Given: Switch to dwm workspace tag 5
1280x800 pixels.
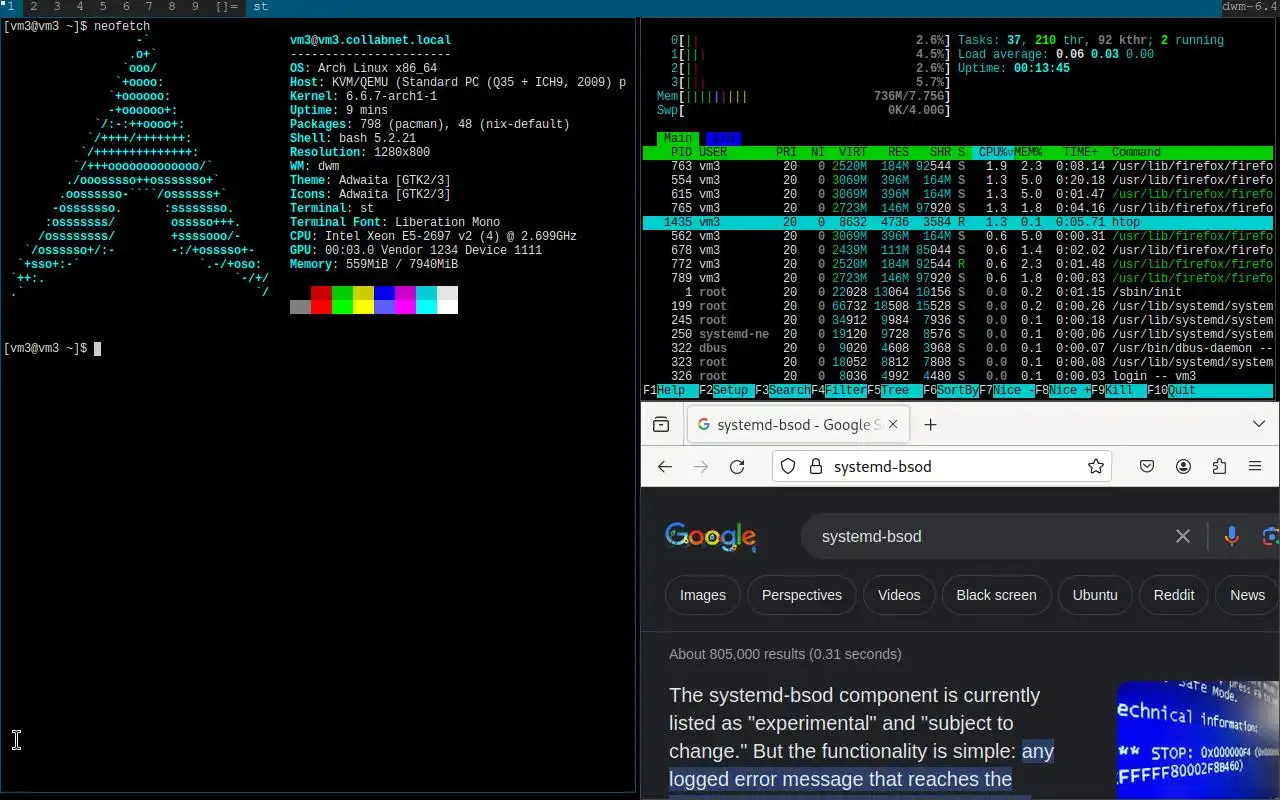Looking at the screenshot, I should (103, 7).
